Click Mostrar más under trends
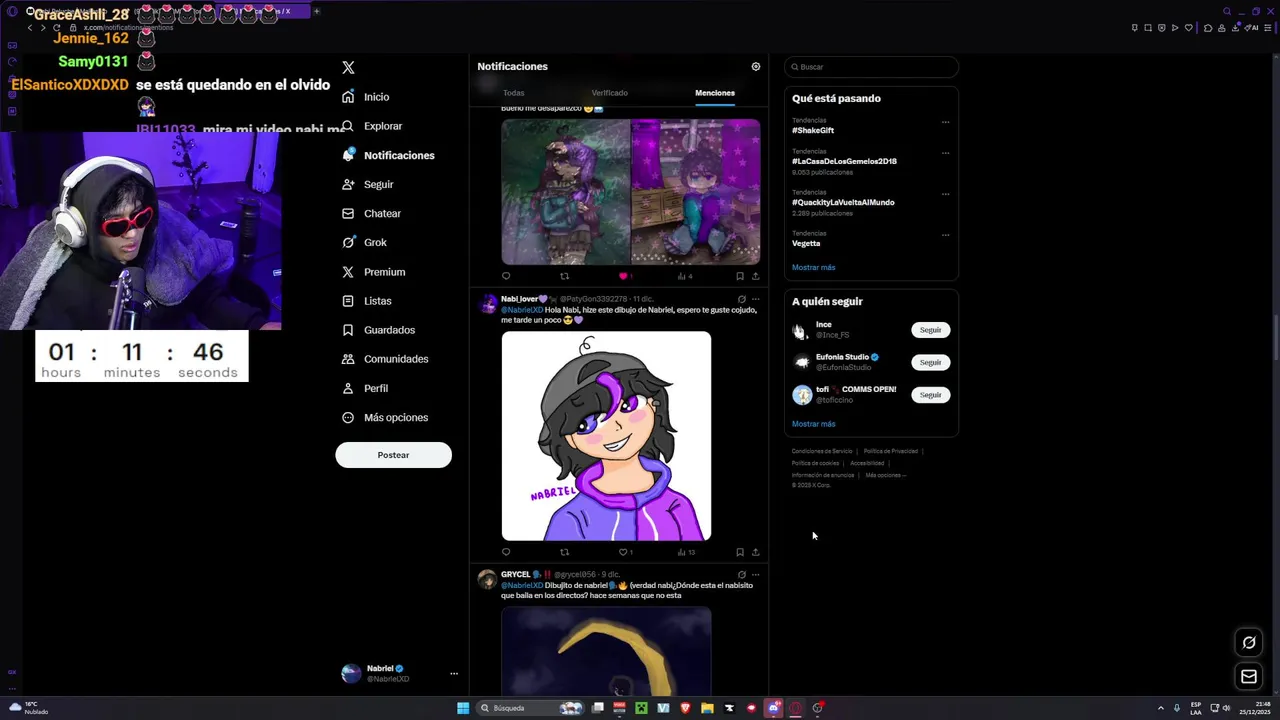 click(x=813, y=268)
